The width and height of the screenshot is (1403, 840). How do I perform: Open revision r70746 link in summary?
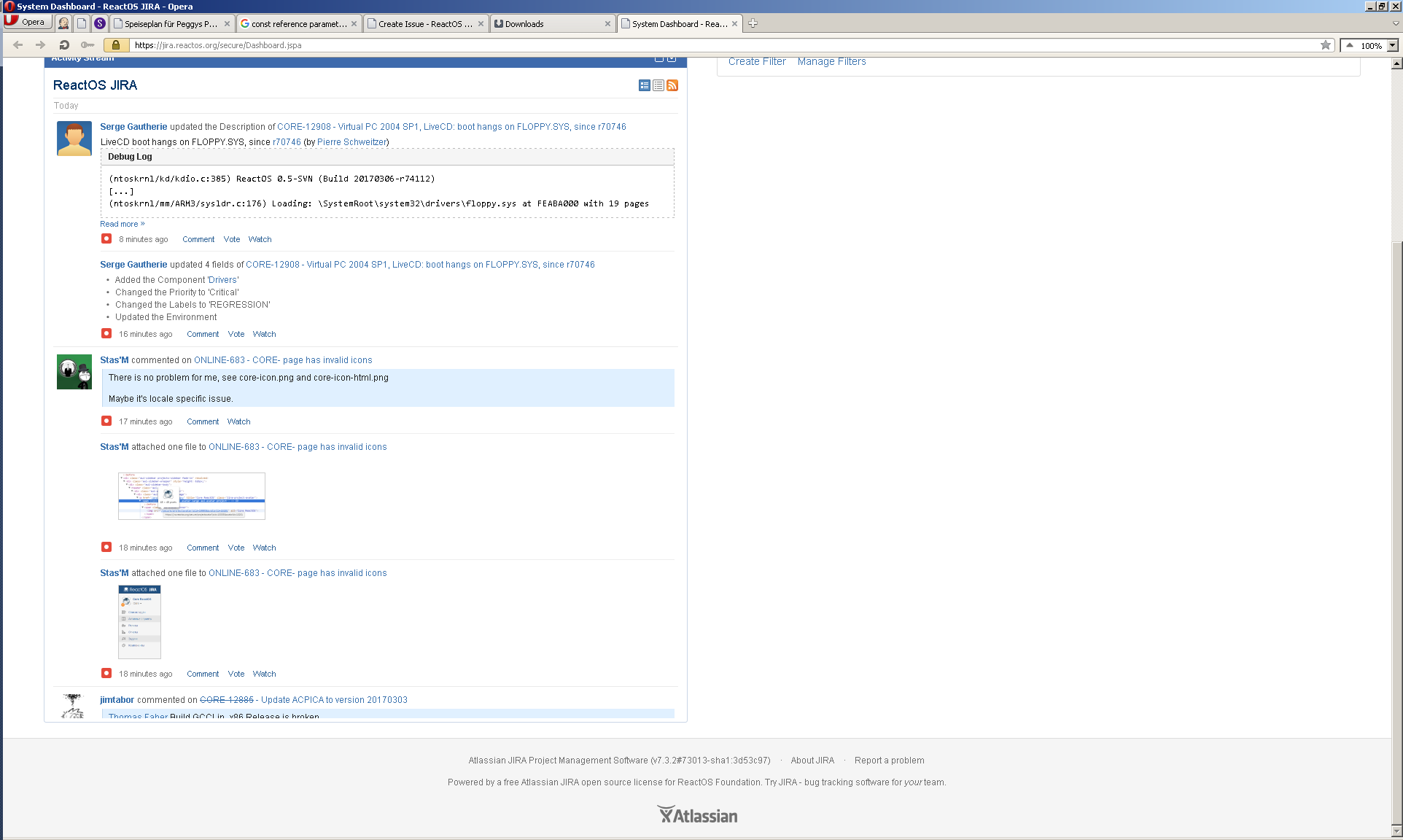coord(287,142)
